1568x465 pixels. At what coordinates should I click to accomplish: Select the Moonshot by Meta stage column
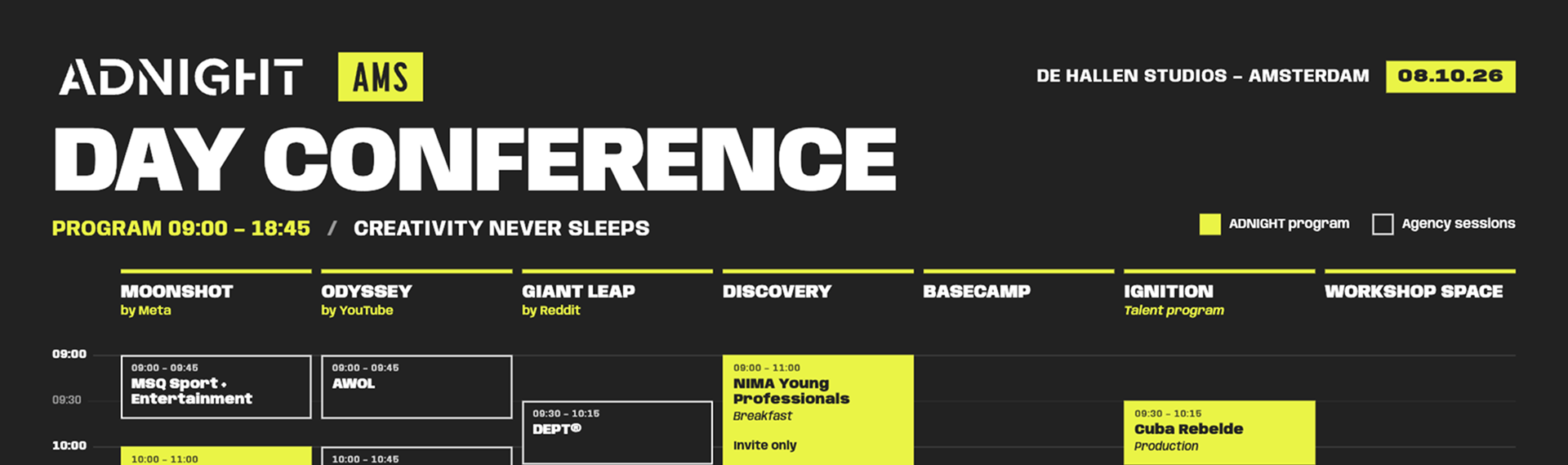[216, 299]
